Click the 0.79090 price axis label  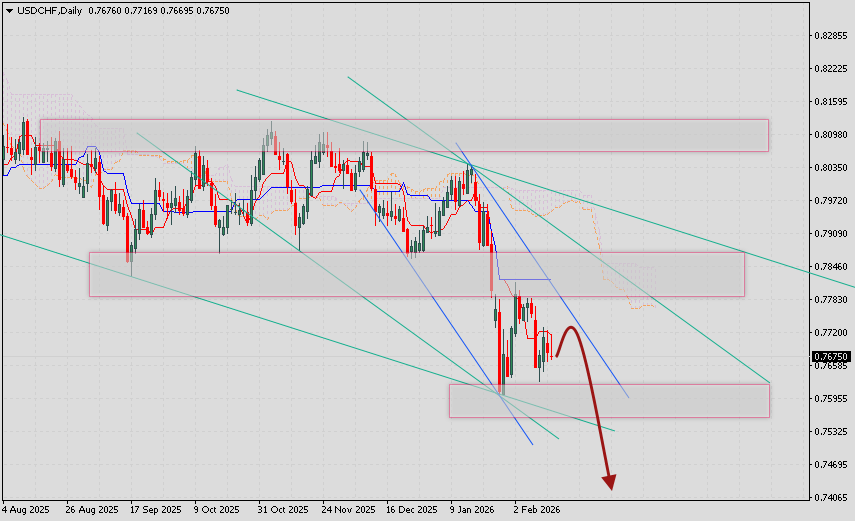[832, 234]
